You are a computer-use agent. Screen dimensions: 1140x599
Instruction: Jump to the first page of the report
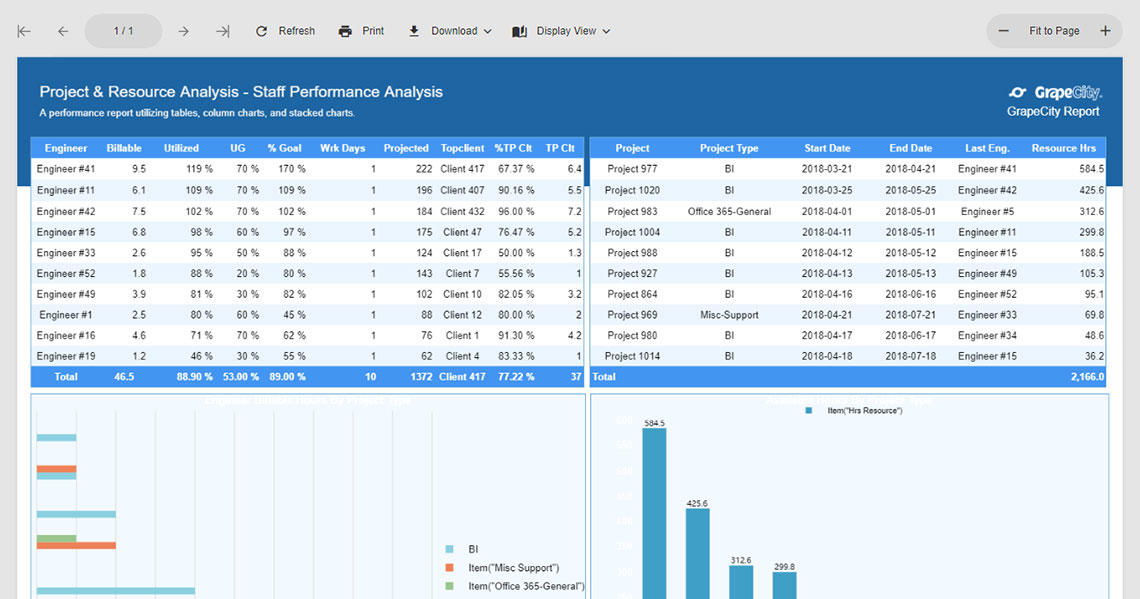point(23,31)
